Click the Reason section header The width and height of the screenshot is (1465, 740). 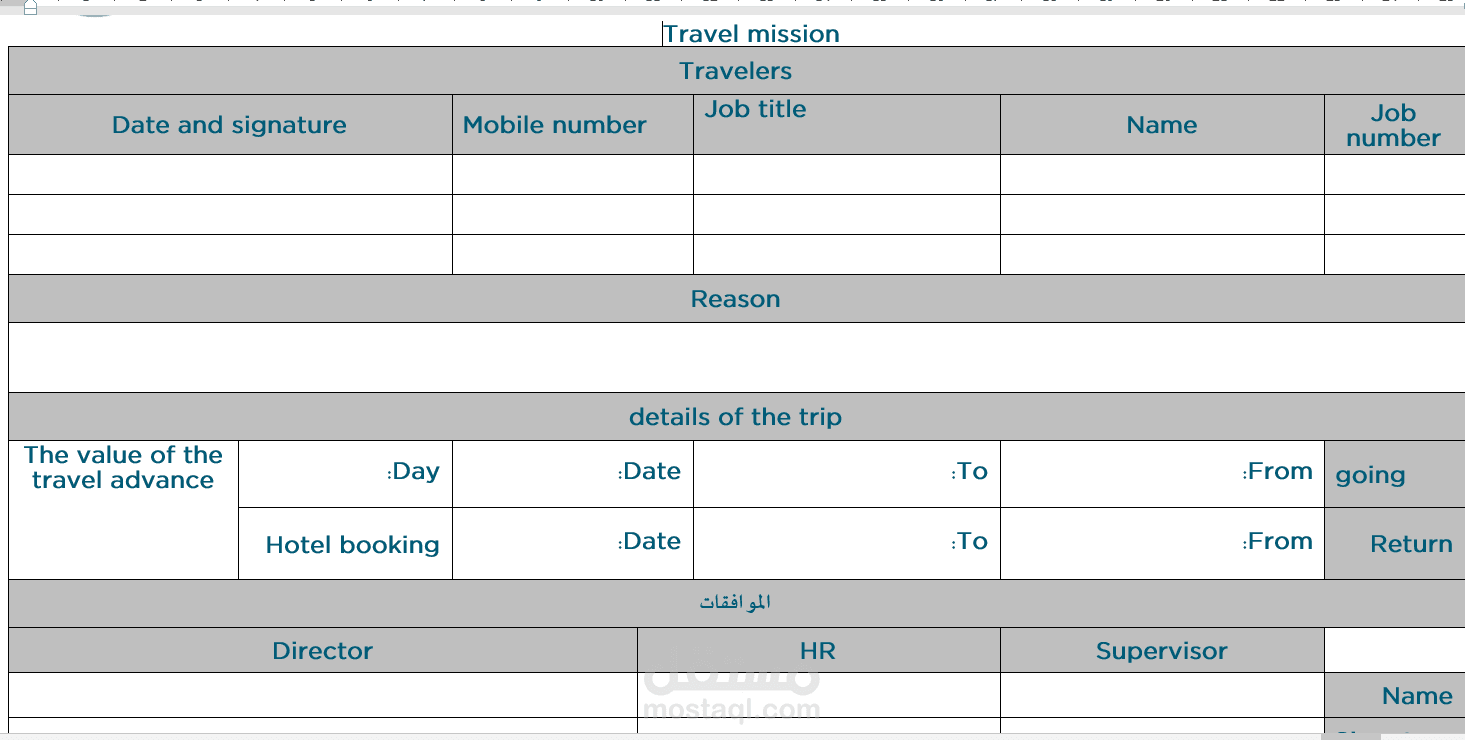(736, 299)
